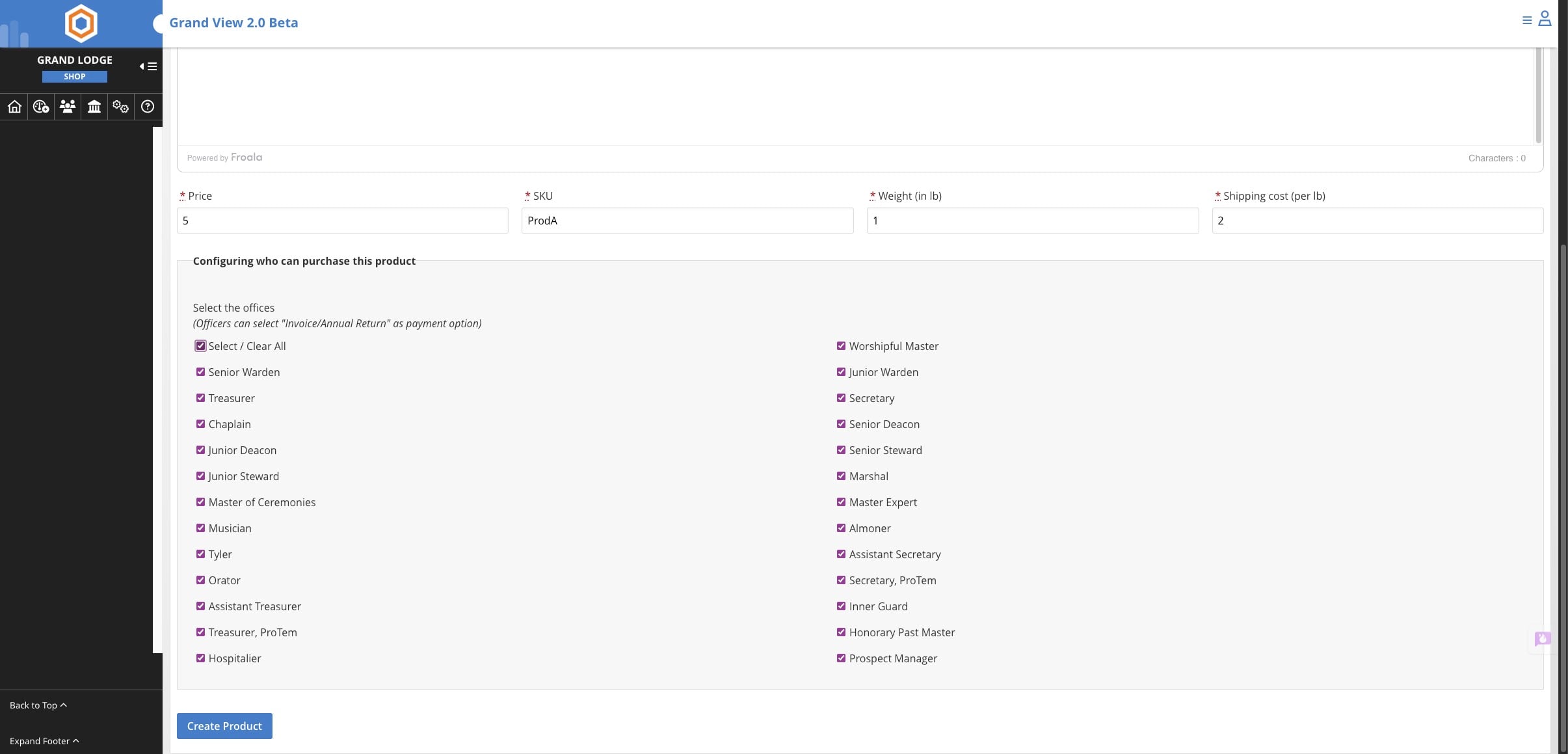Screen dimensions: 1568x754
Task: Uncheck the Hospitalier checkbox
Action: [200, 658]
